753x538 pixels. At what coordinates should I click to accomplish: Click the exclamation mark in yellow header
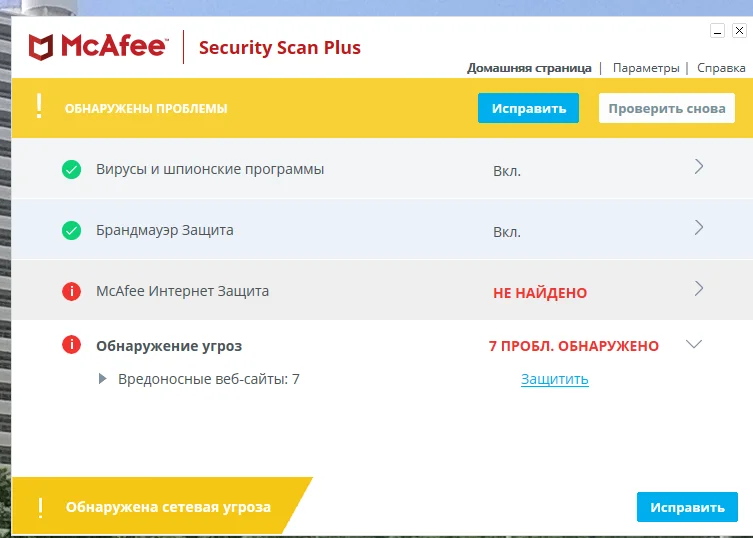(x=39, y=107)
